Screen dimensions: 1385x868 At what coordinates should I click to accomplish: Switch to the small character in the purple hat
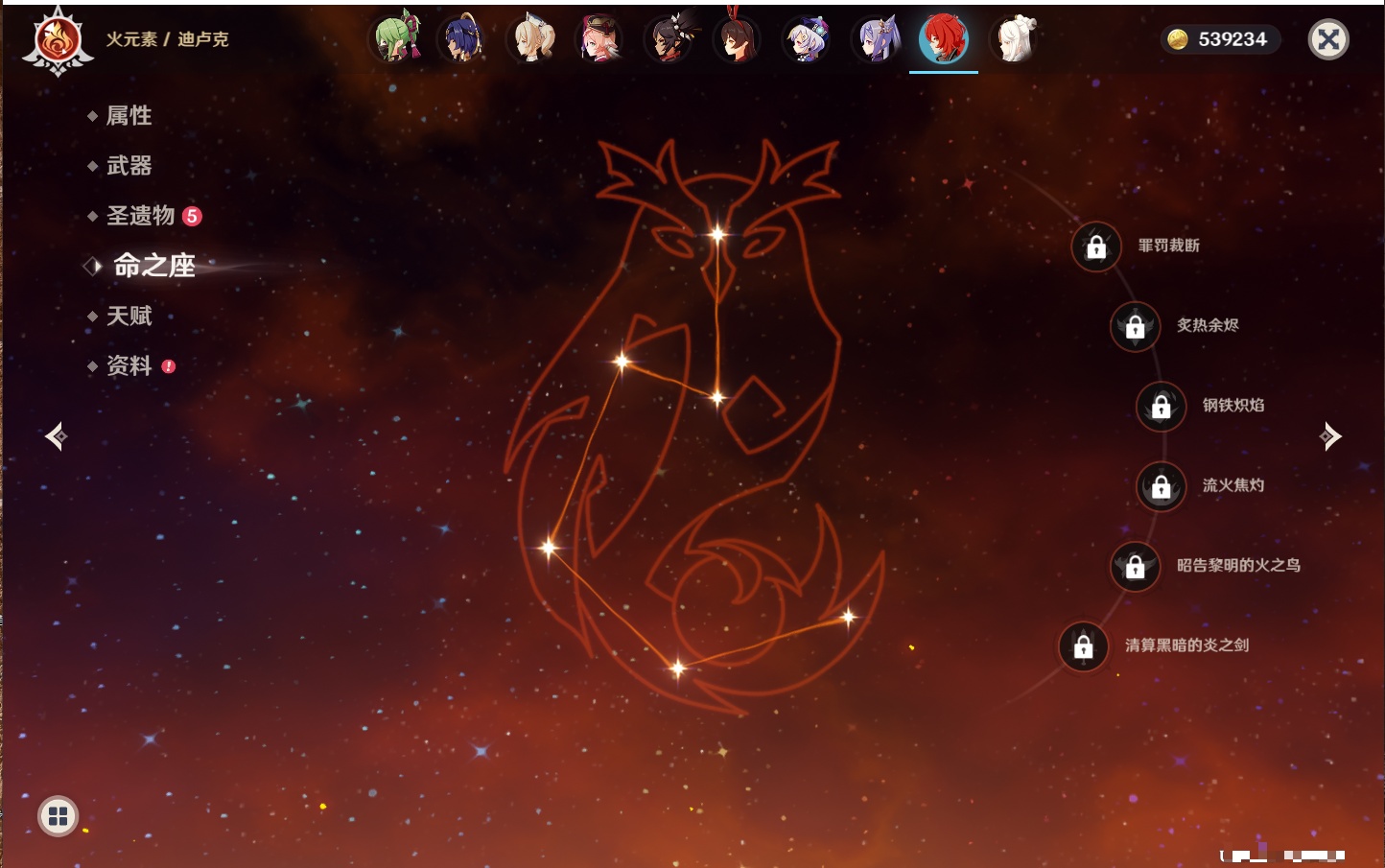pyautogui.click(x=808, y=39)
